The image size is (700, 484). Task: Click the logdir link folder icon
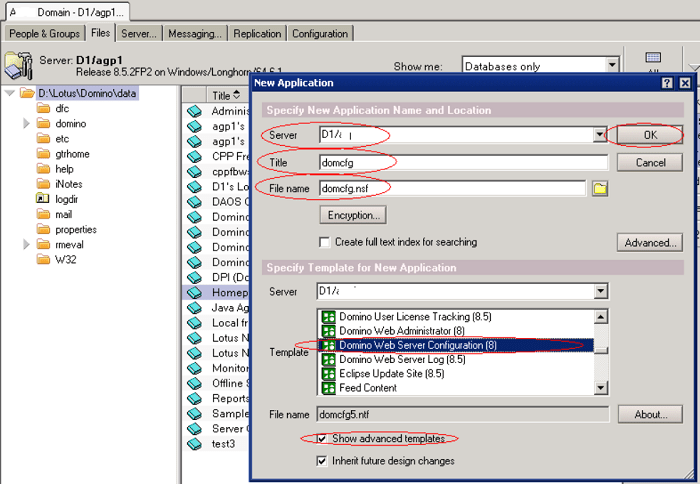43,199
